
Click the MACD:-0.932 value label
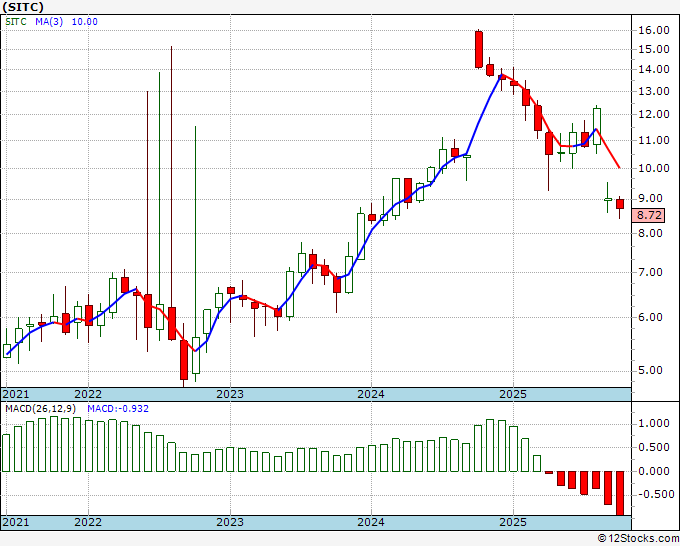click(x=118, y=409)
